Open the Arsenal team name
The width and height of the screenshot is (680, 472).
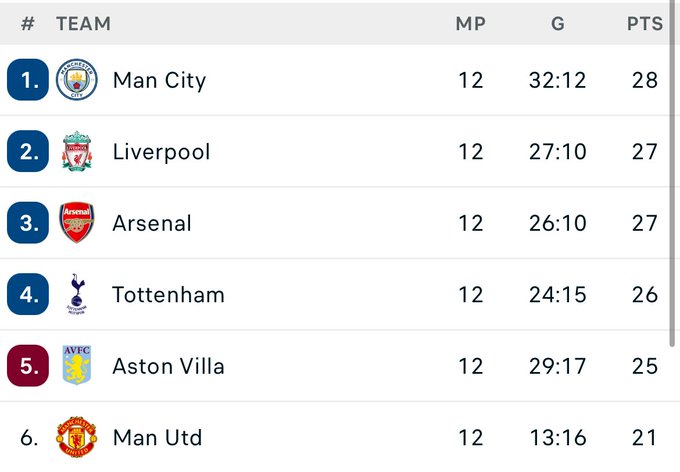pos(152,223)
